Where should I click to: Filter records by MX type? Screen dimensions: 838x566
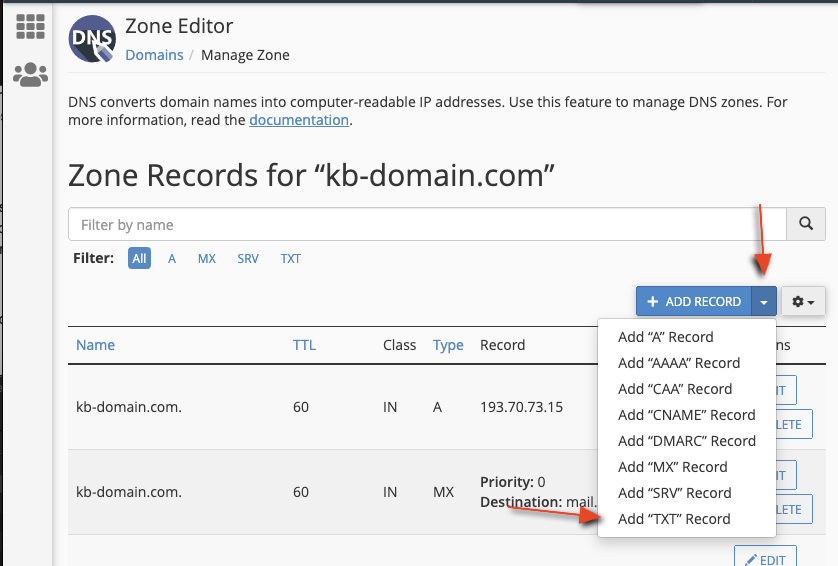[207, 258]
